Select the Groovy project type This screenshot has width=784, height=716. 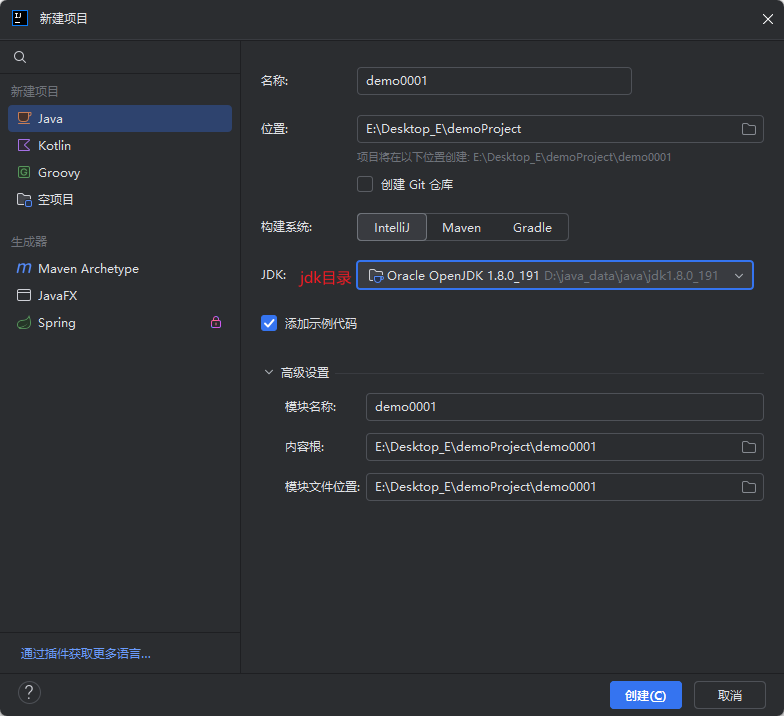(120, 172)
